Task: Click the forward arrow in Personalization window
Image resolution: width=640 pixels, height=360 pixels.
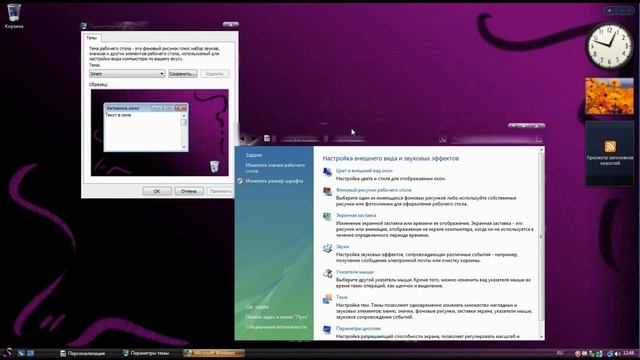Action: (253, 140)
